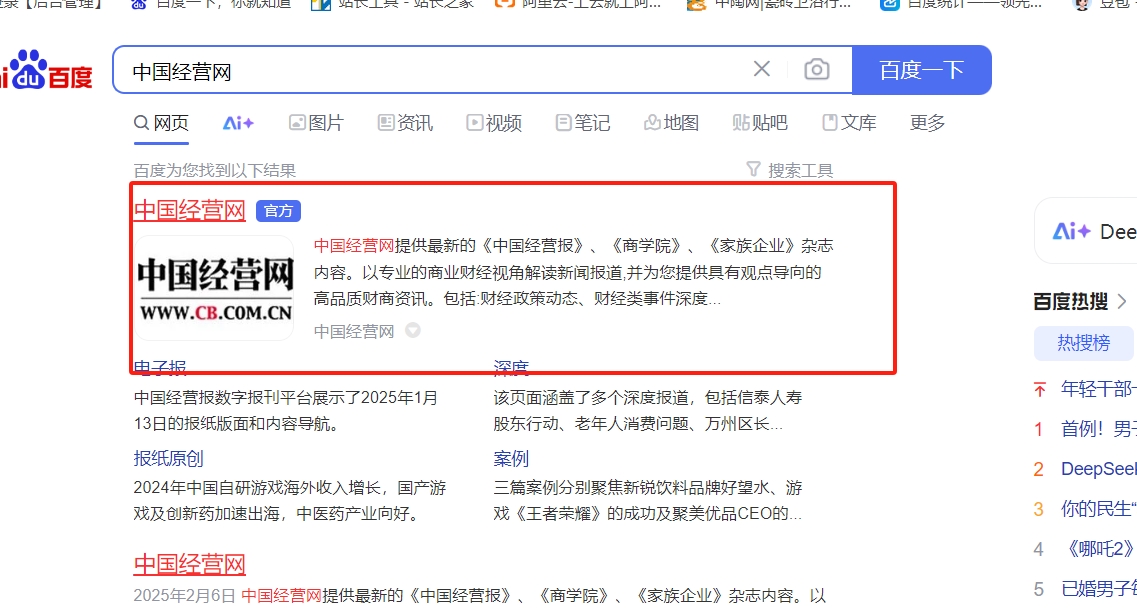Open the 电子报 sublink
This screenshot has width=1137, height=614.
[x=160, y=368]
